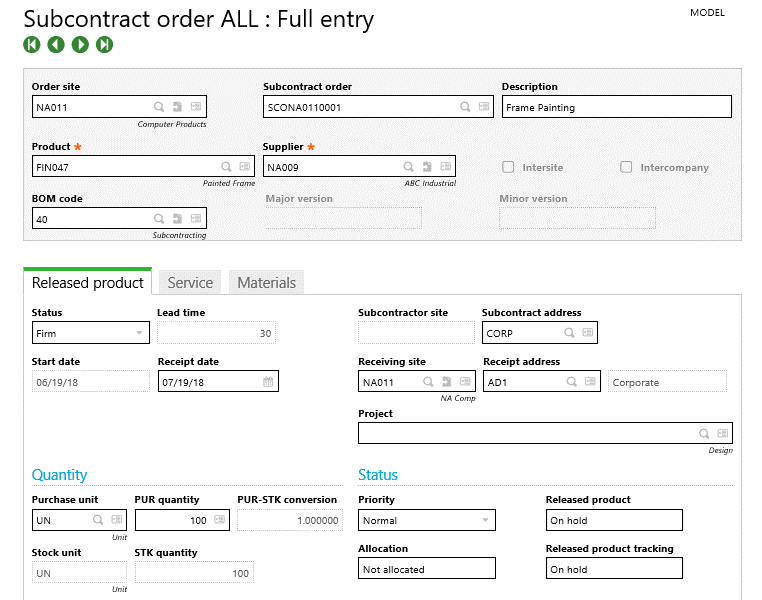Open the Receipt date calendar picker

(268, 382)
